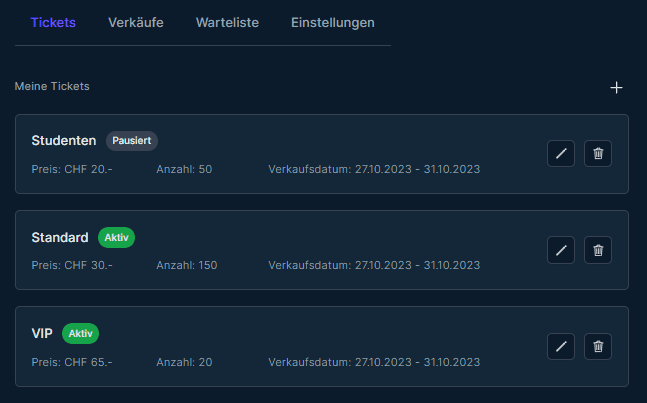
Task: Delete the Studenten ticket
Action: click(x=598, y=154)
